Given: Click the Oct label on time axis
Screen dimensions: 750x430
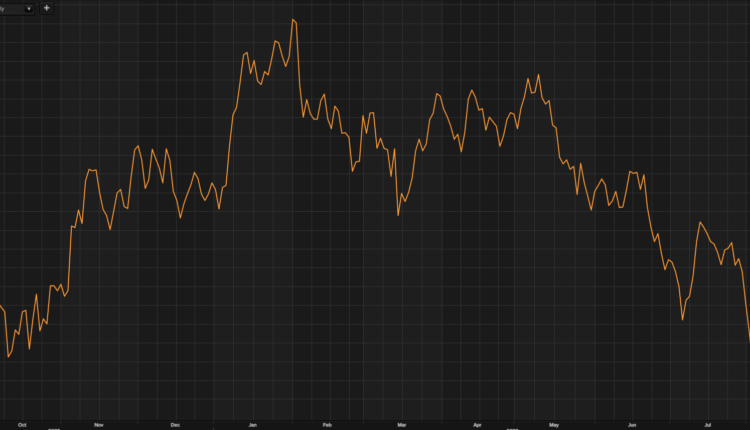Looking at the screenshot, I should [x=22, y=424].
